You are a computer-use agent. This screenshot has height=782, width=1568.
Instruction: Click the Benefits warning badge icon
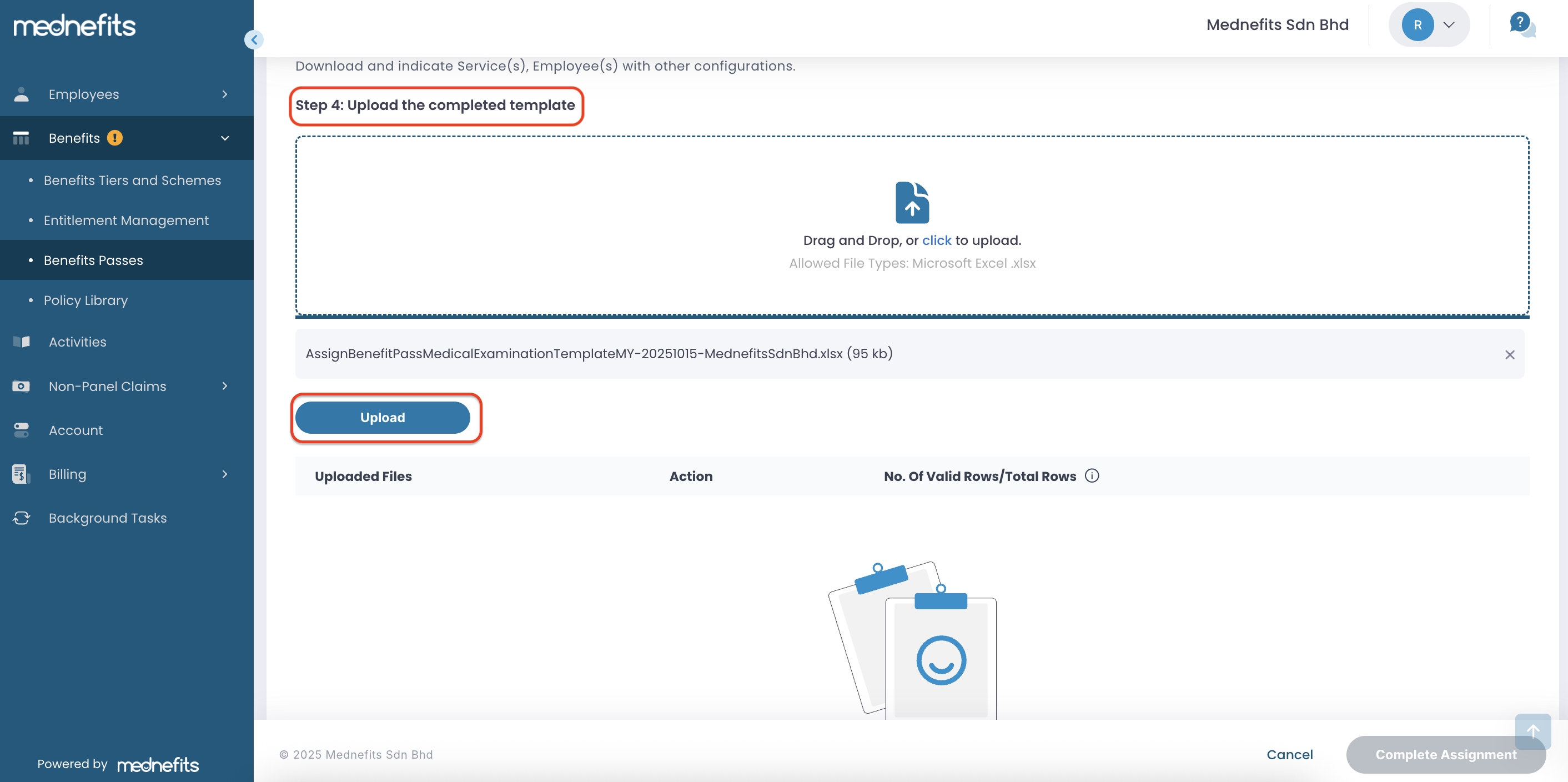click(x=114, y=138)
